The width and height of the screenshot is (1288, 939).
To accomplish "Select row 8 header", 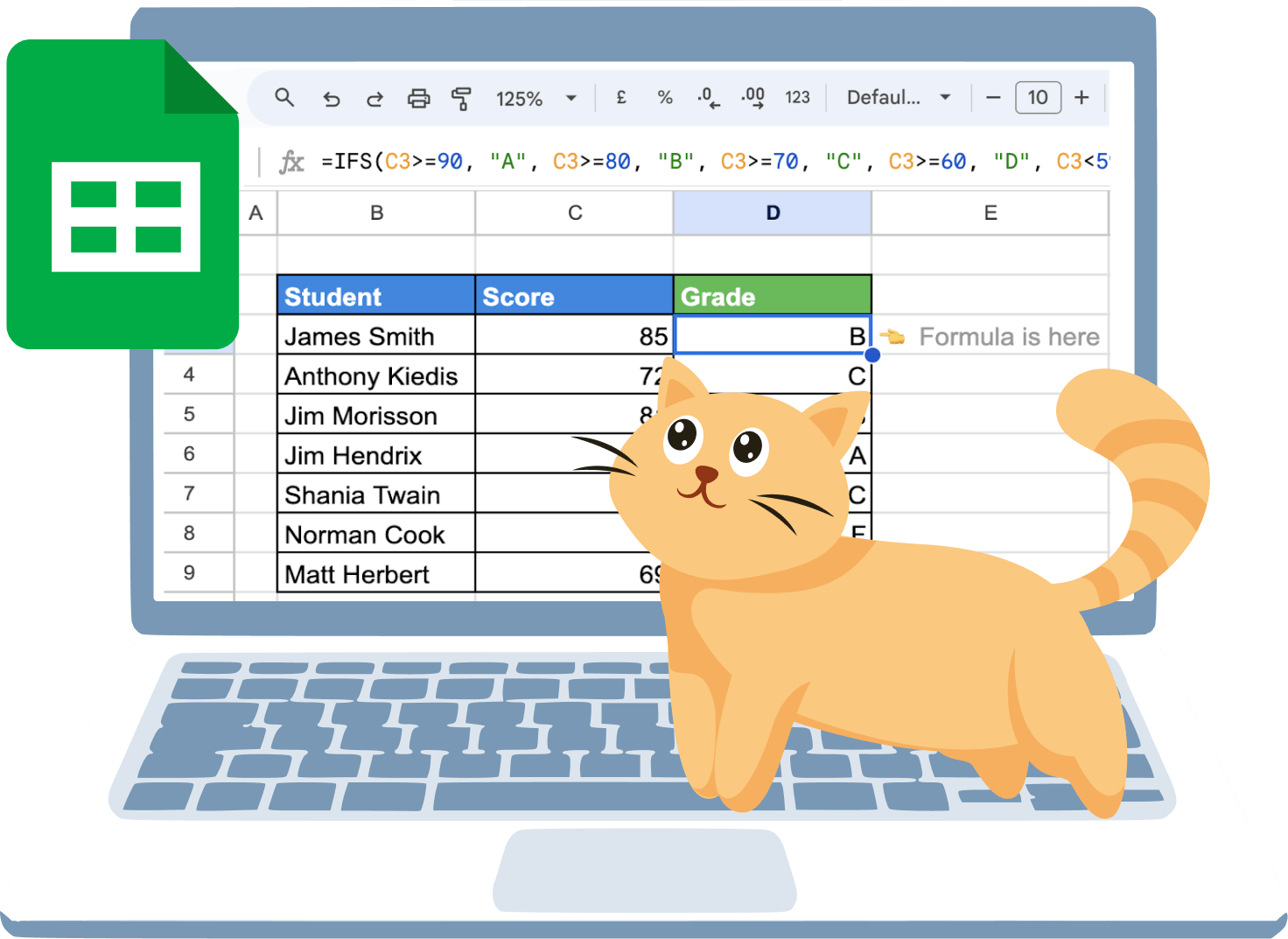I will click(190, 533).
